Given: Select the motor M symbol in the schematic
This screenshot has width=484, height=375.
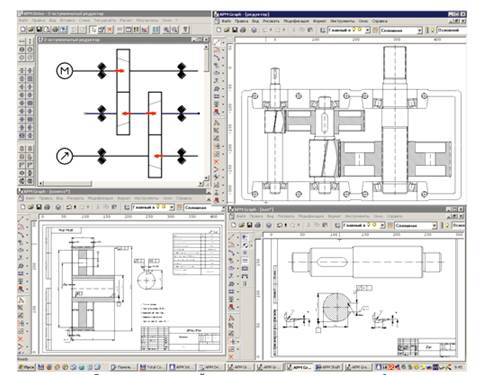Looking at the screenshot, I should click(x=64, y=71).
